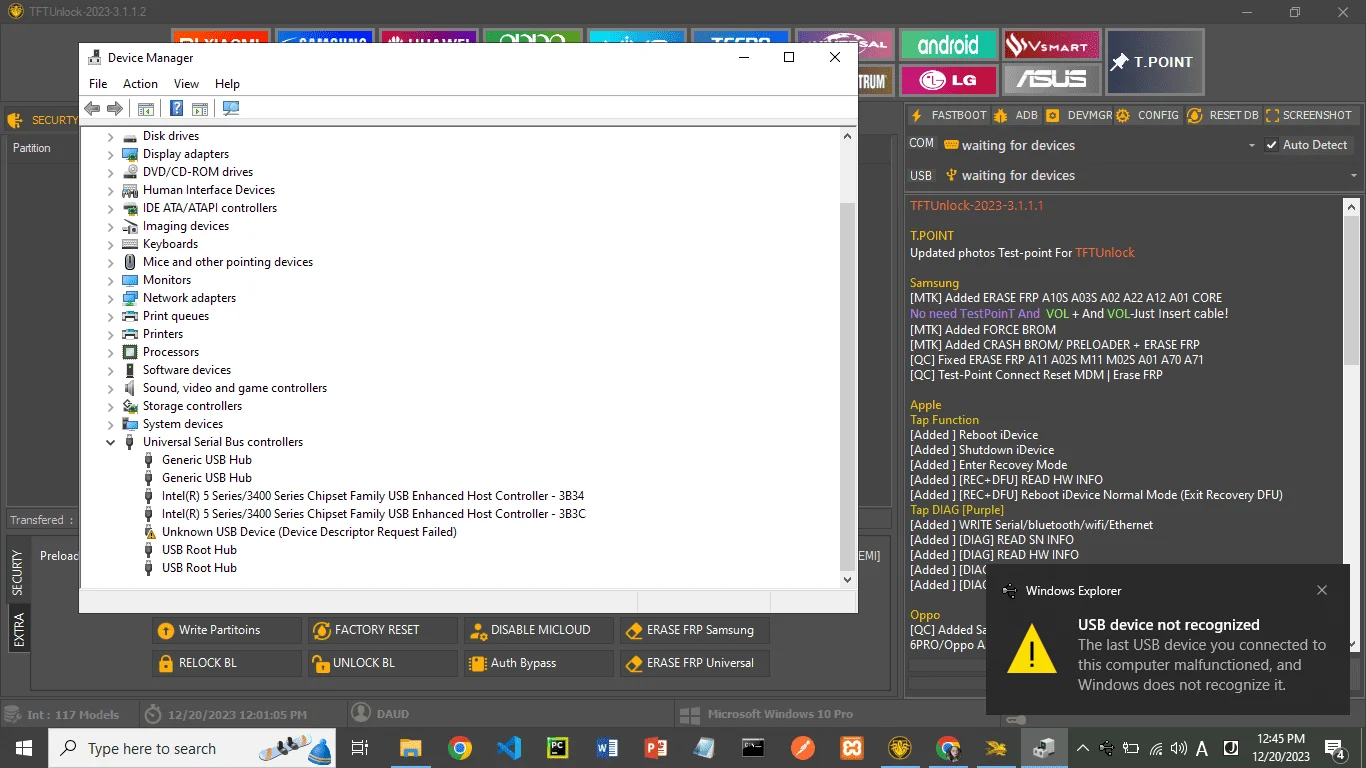Click the Show/Hide Console Tree toolbar icon
Image resolution: width=1366 pixels, height=768 pixels.
click(146, 108)
